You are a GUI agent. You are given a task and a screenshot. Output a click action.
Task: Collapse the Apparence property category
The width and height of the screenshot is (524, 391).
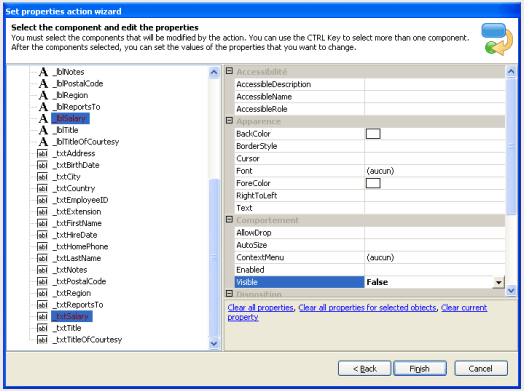[230, 120]
